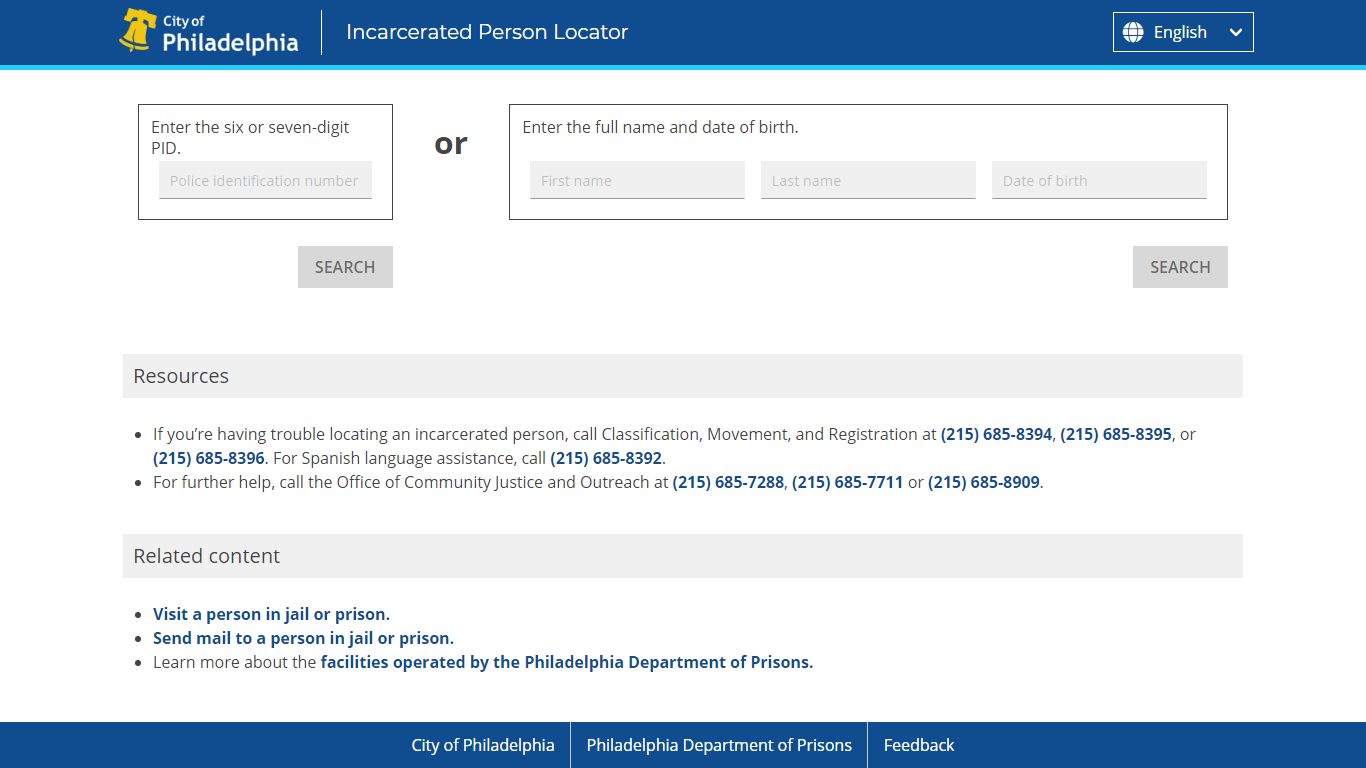Click the Resources section heading
Screen dimensions: 1366x768
181,376
